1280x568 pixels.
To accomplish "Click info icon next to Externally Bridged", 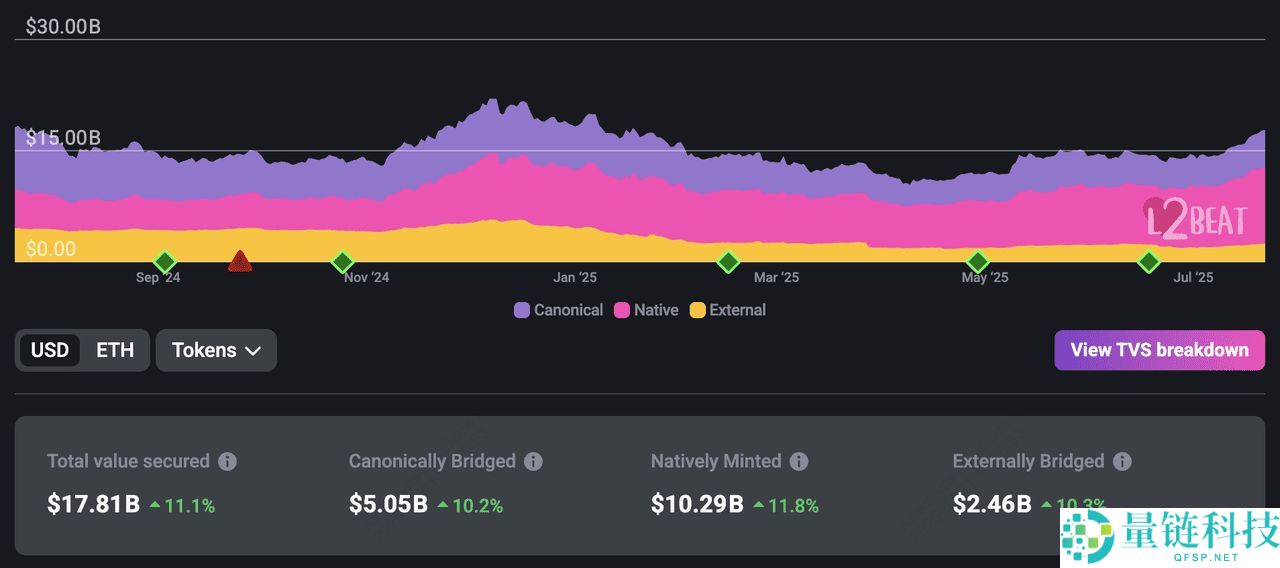I will click(x=1122, y=461).
